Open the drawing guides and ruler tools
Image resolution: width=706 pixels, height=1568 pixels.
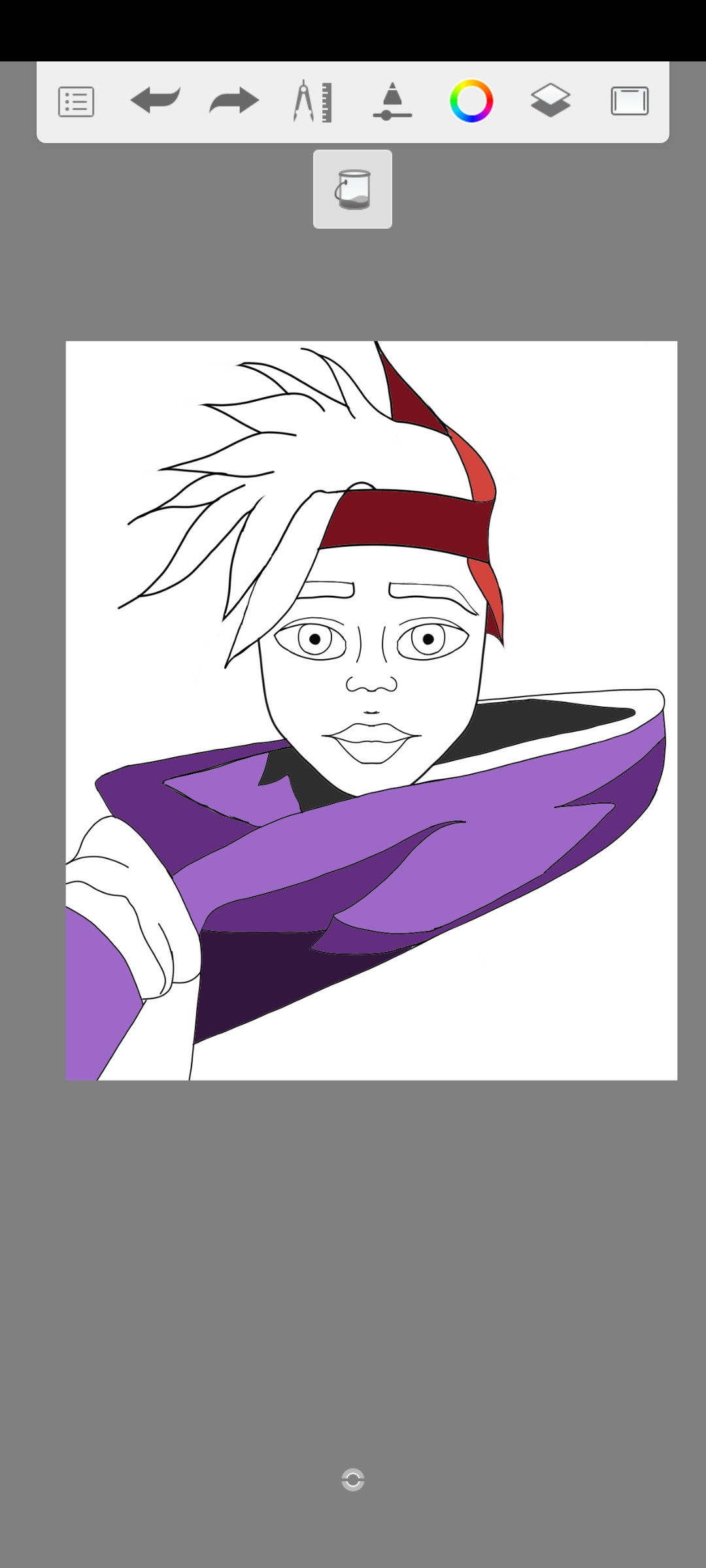coord(313,101)
